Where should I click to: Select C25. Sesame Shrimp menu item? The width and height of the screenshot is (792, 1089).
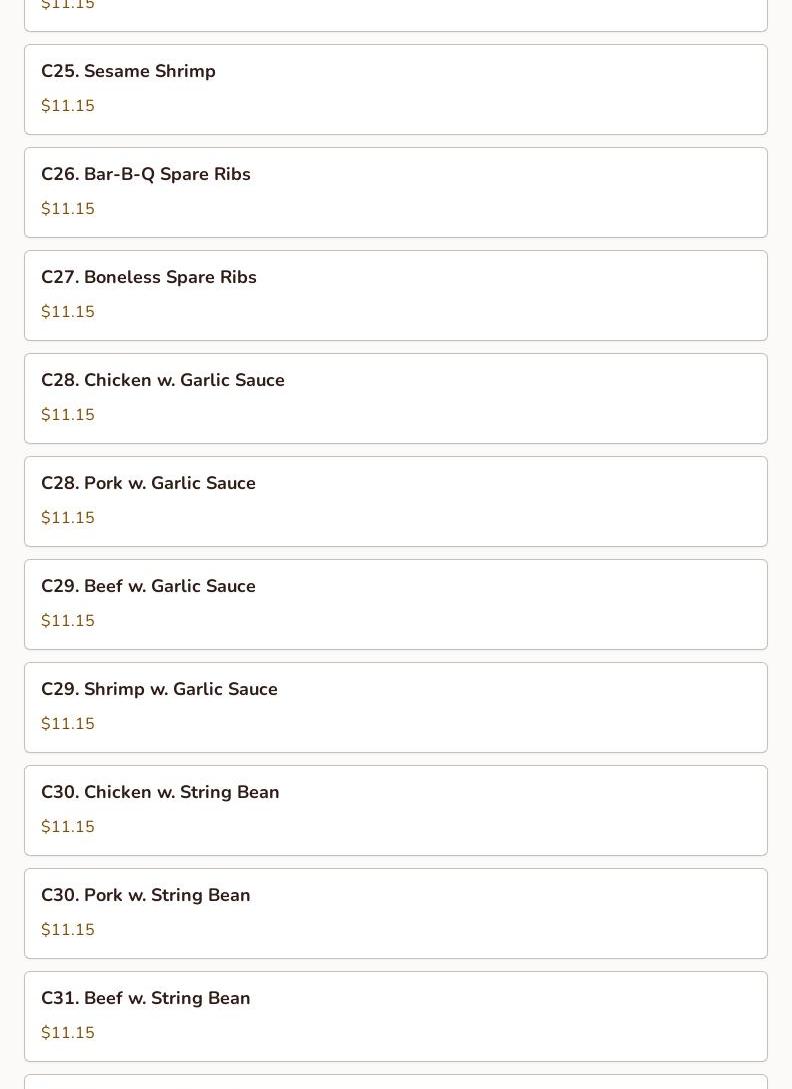(128, 72)
